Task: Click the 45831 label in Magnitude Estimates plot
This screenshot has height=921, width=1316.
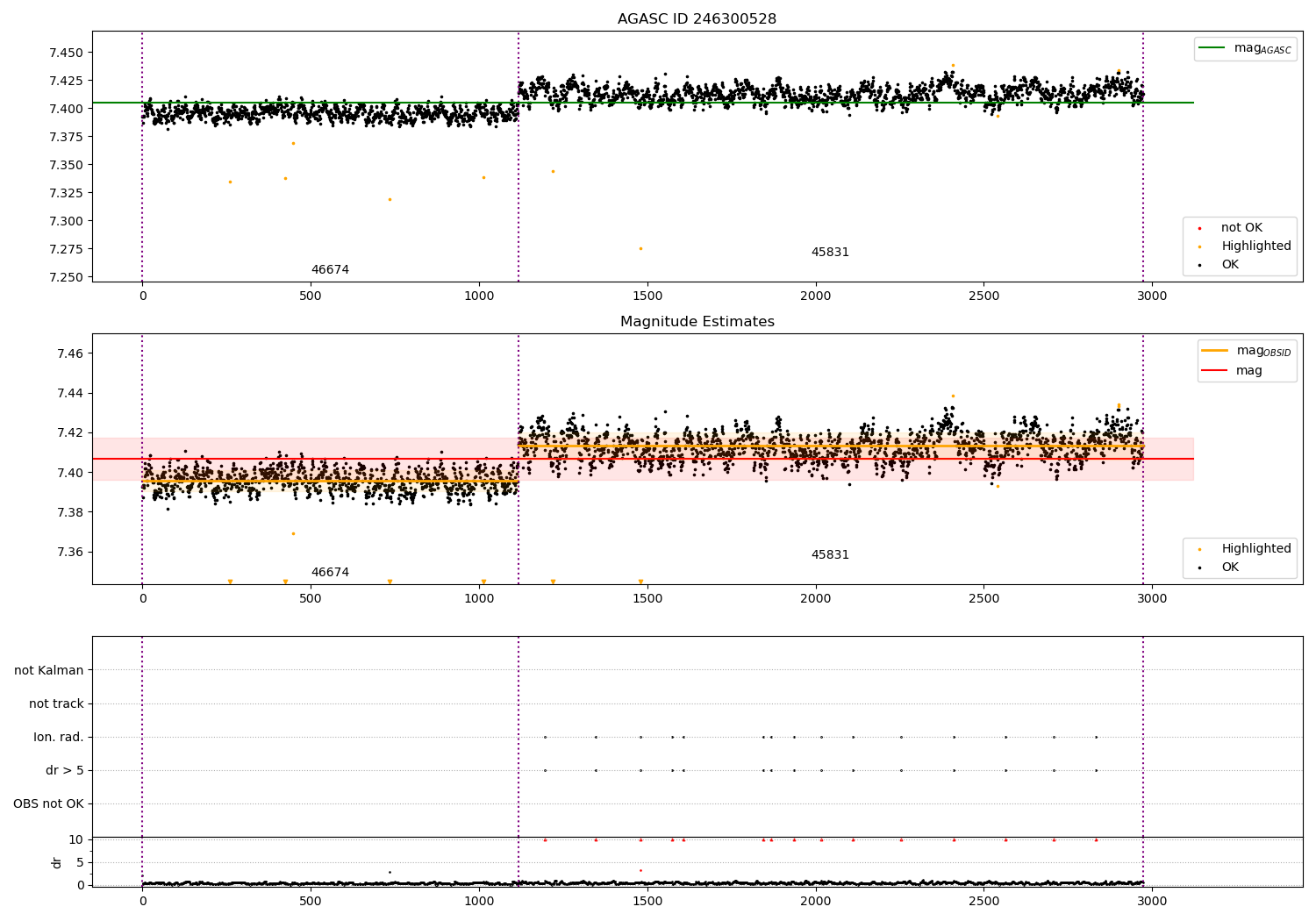Action: pos(830,555)
